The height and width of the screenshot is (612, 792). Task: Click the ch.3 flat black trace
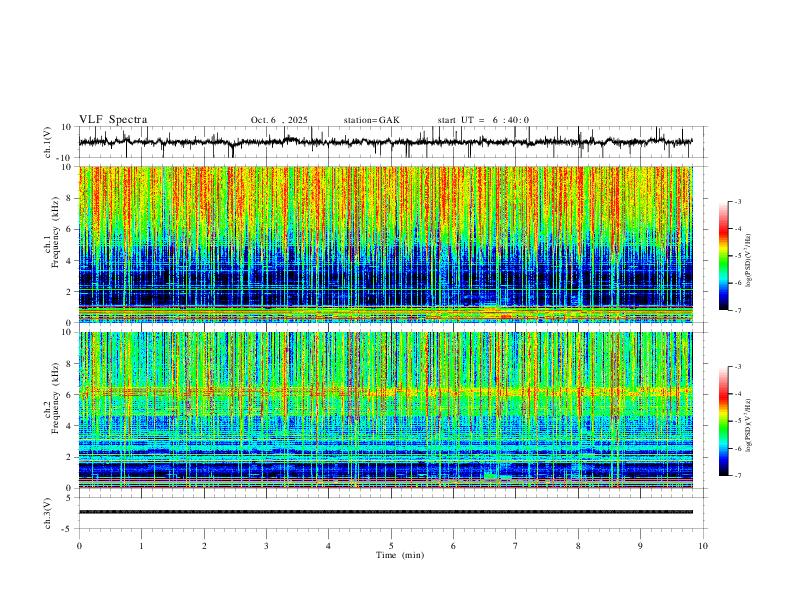click(x=386, y=512)
